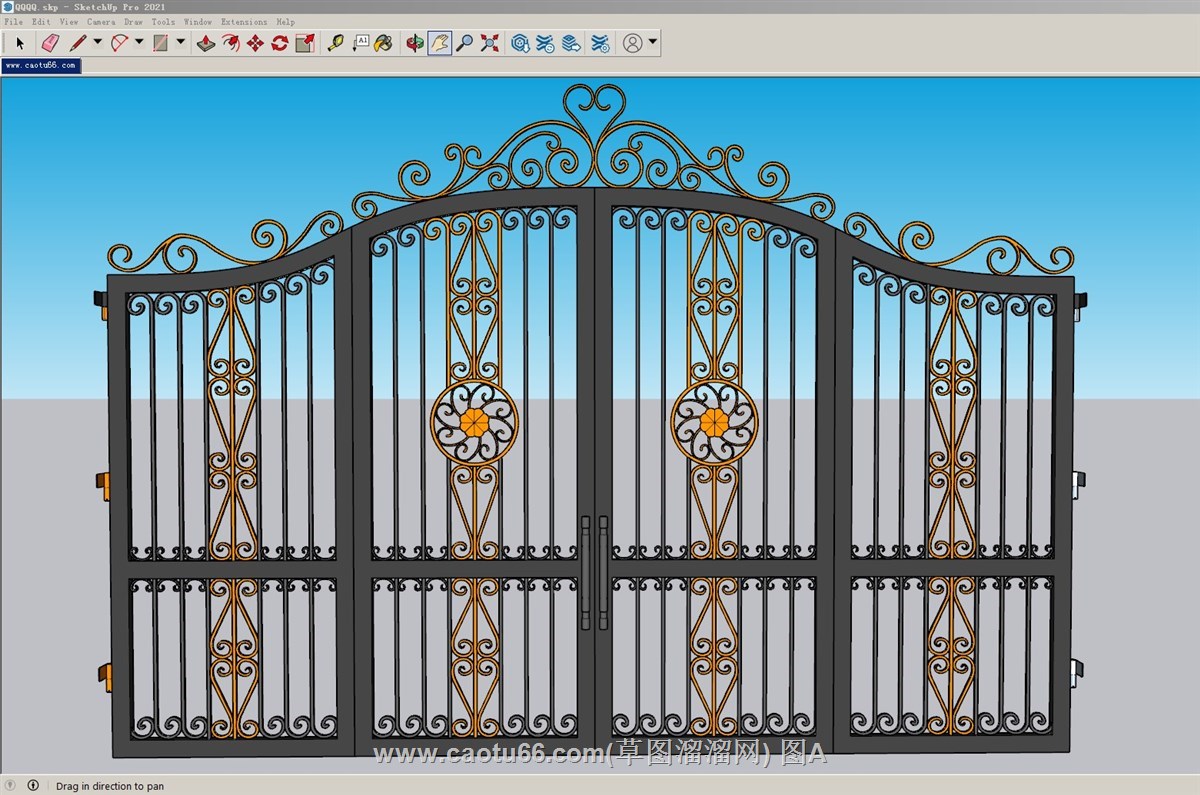Image resolution: width=1200 pixels, height=795 pixels.
Task: Select the www.caotu66.com scene tab
Action: (41, 65)
